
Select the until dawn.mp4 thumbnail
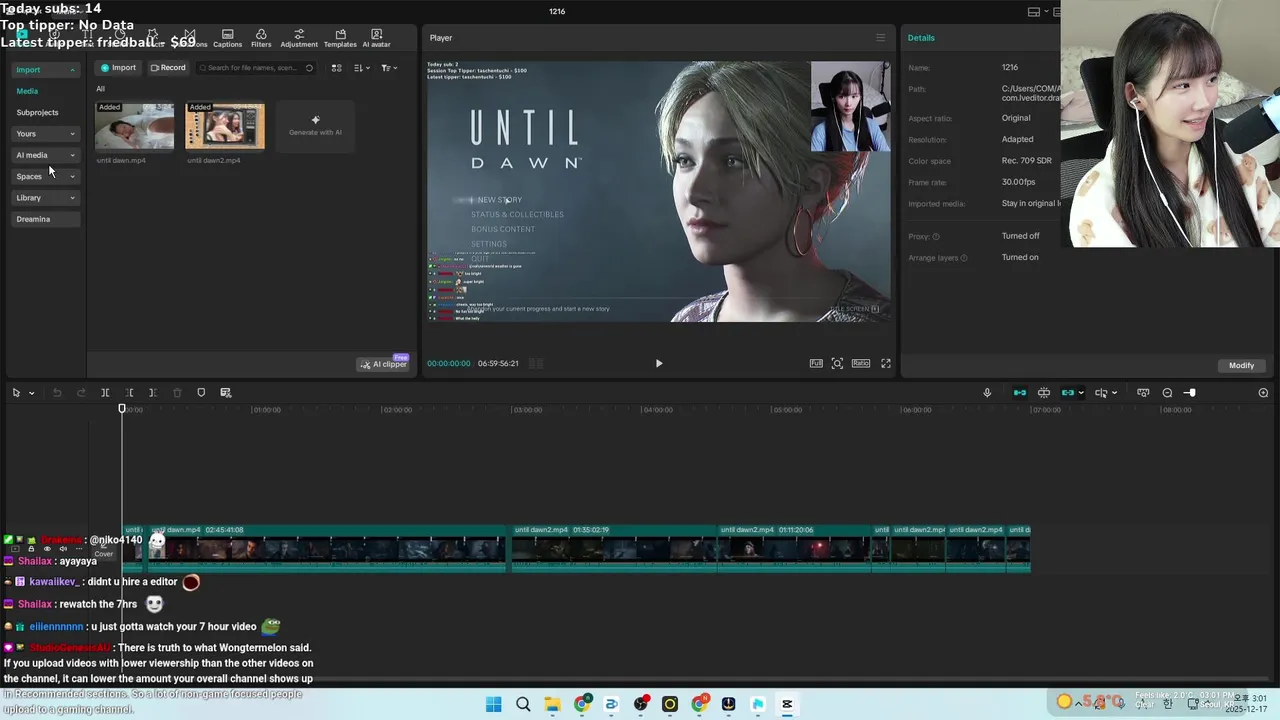click(x=134, y=126)
